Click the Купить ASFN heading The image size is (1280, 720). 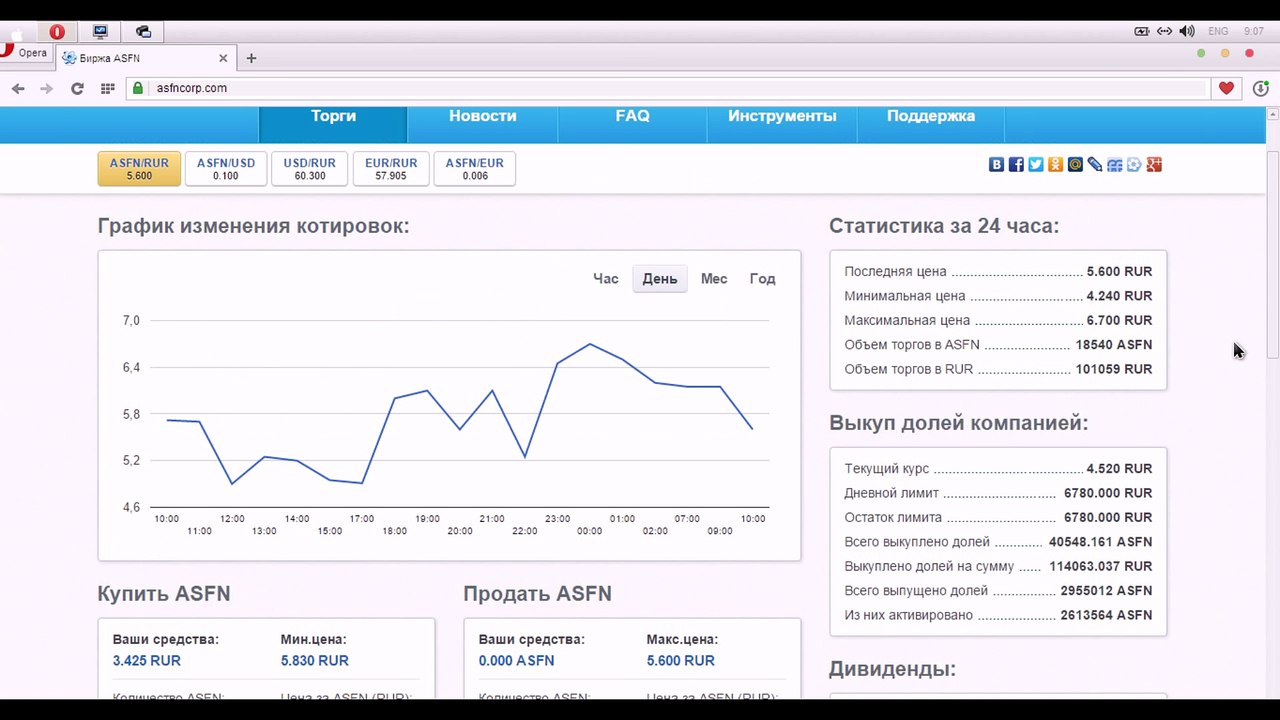pyautogui.click(x=164, y=594)
